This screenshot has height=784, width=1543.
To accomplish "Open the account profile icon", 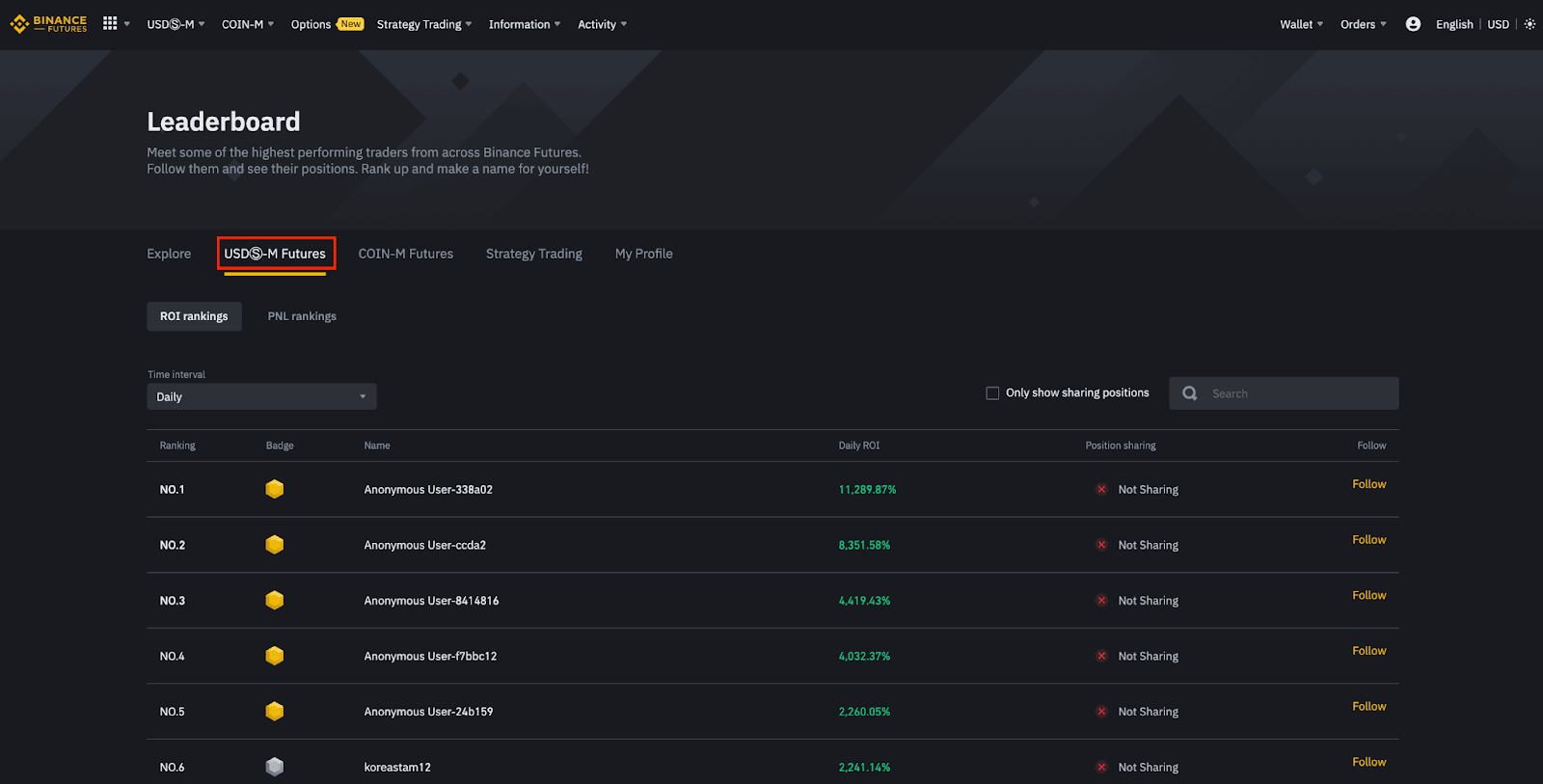I will click(1413, 24).
